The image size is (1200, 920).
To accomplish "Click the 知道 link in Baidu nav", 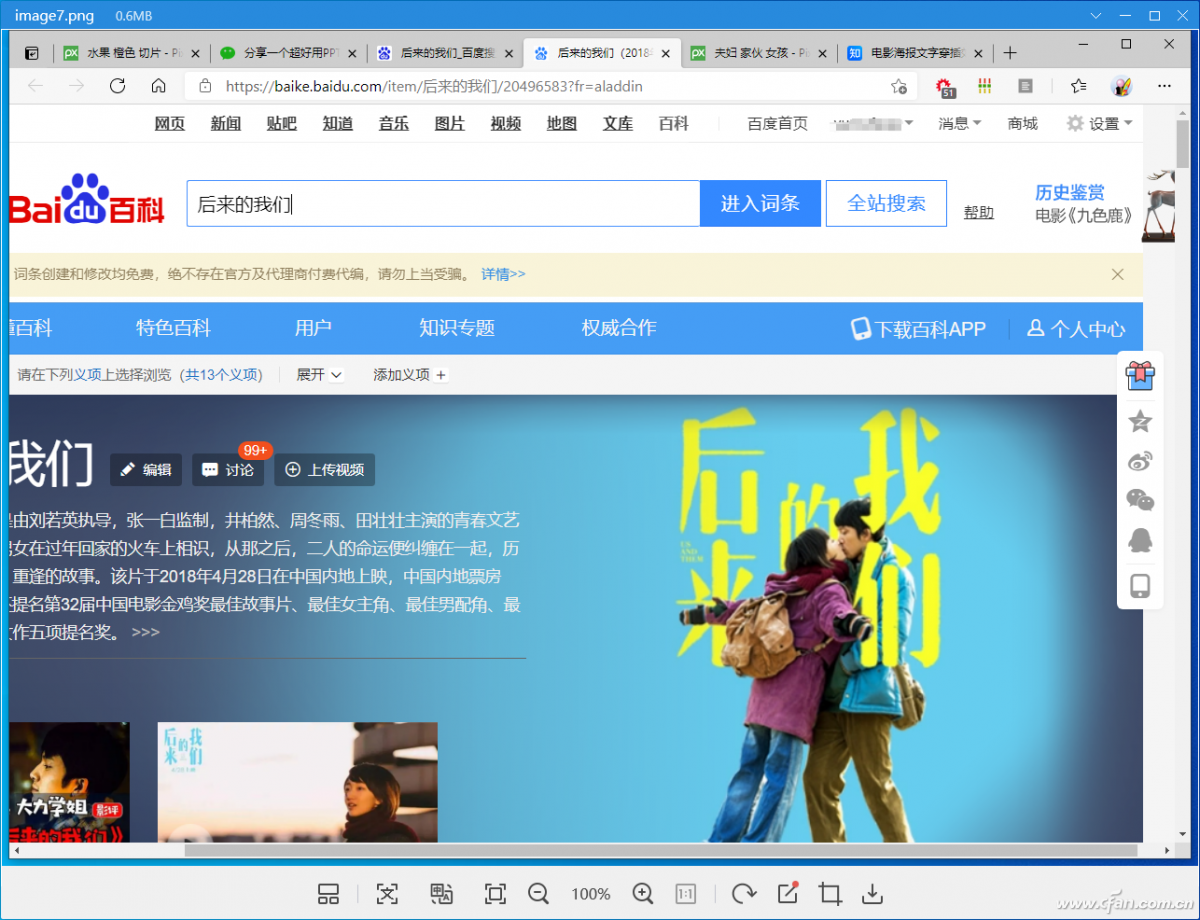I will [x=338, y=123].
